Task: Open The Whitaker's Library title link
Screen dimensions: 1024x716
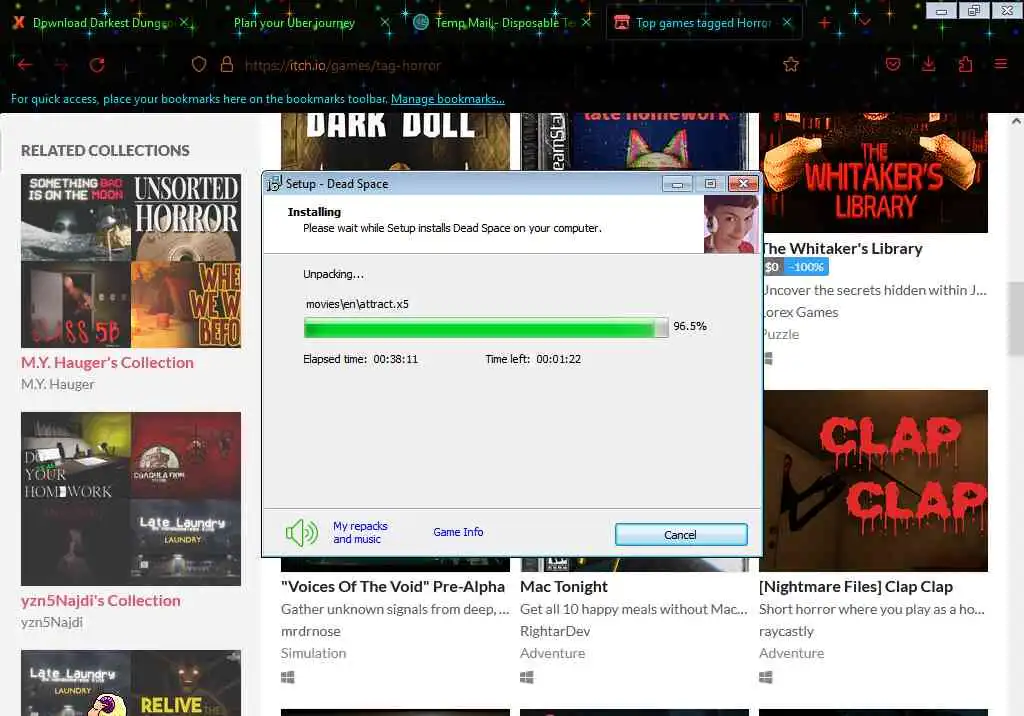Action: [x=842, y=249]
